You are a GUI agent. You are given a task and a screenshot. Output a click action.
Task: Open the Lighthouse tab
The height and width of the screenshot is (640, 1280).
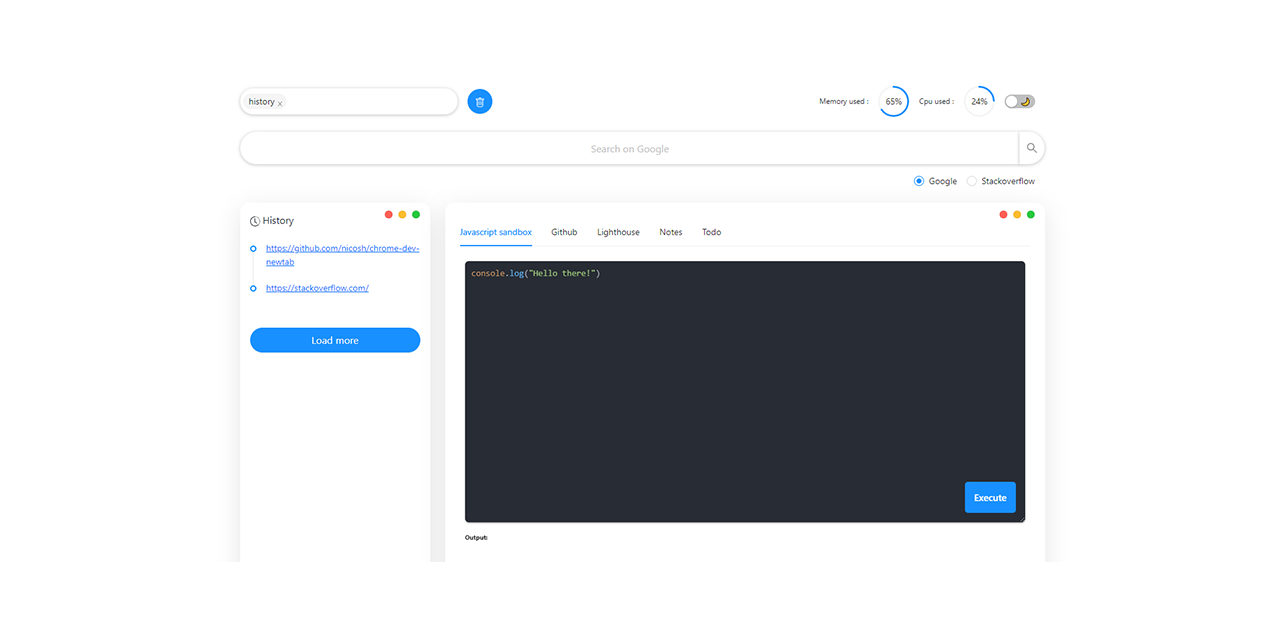point(618,232)
